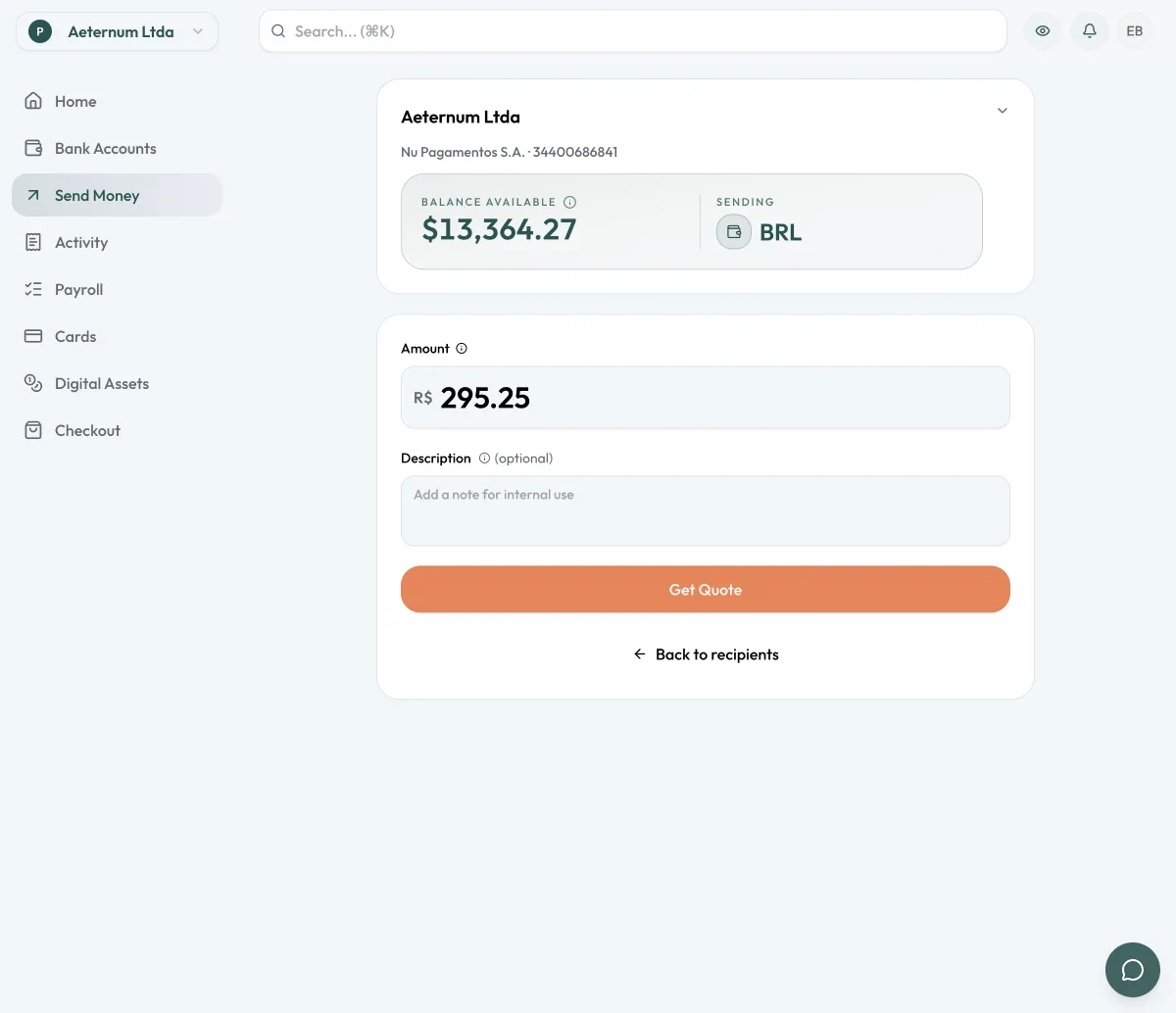1176x1013 pixels.
Task: Open notifications via the bell icon
Action: coord(1089,31)
